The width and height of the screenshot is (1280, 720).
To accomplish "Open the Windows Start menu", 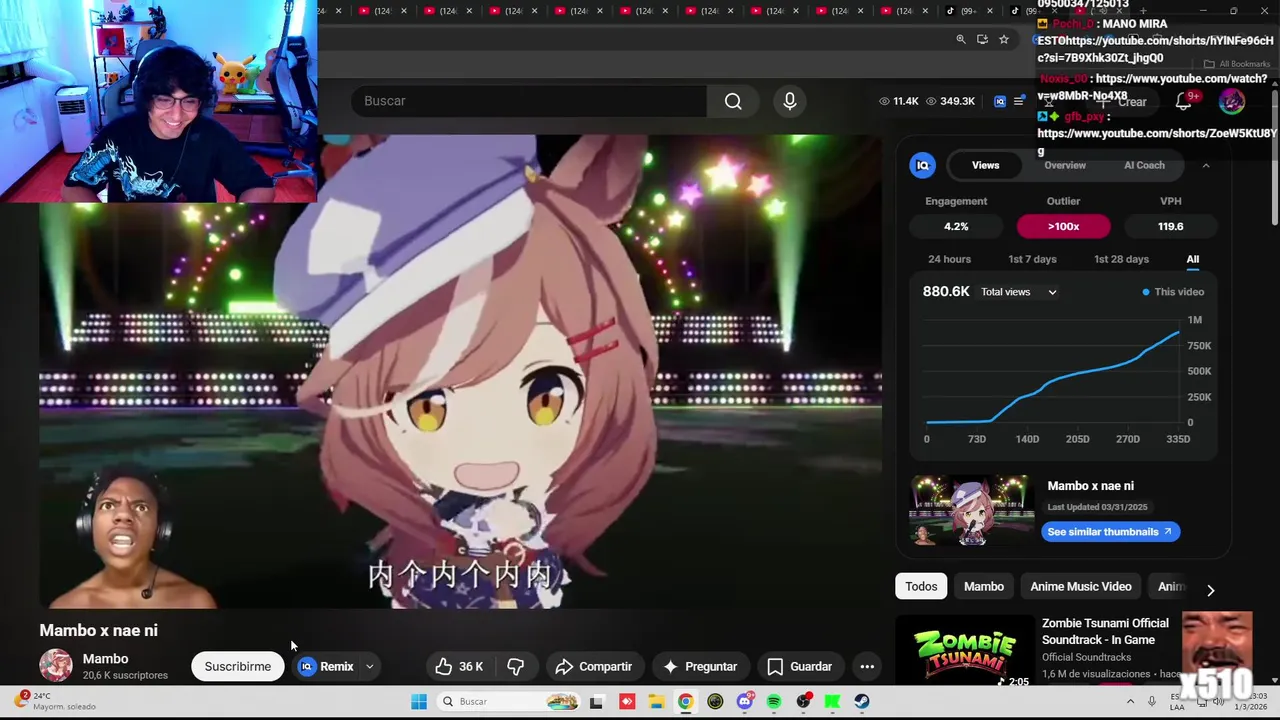I will (x=419, y=702).
